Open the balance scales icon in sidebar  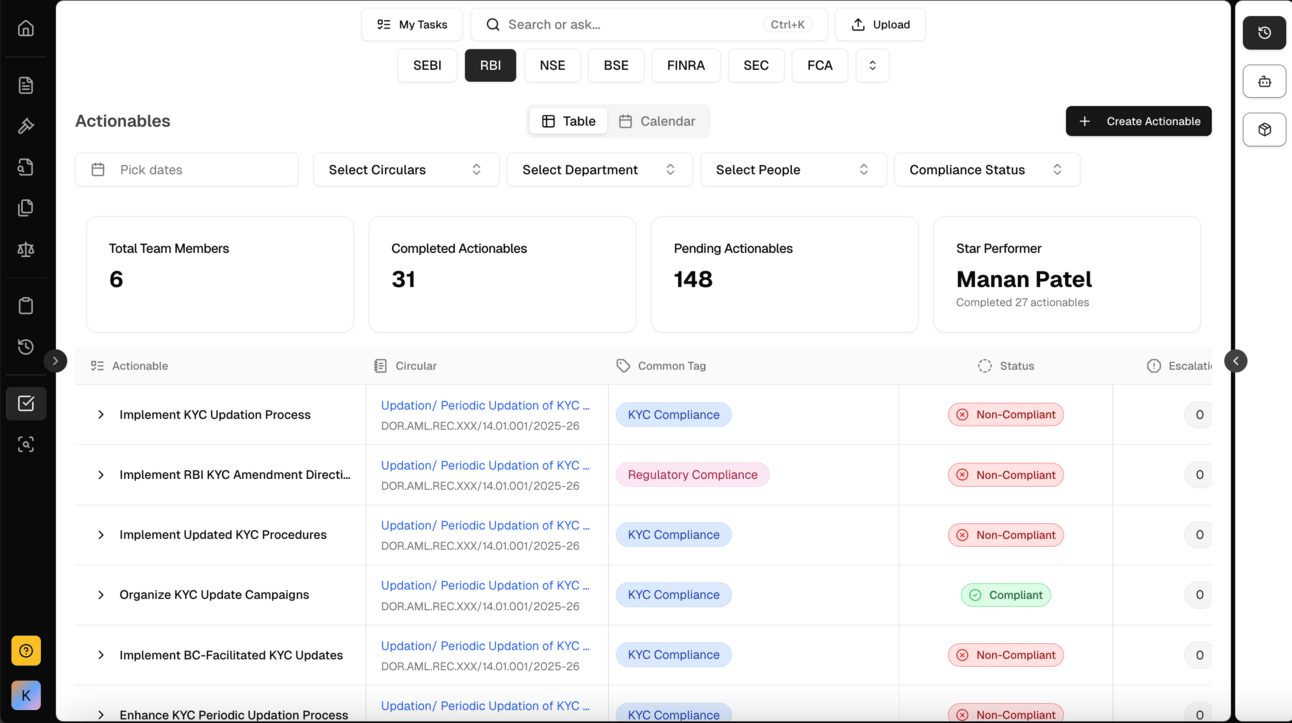point(26,249)
